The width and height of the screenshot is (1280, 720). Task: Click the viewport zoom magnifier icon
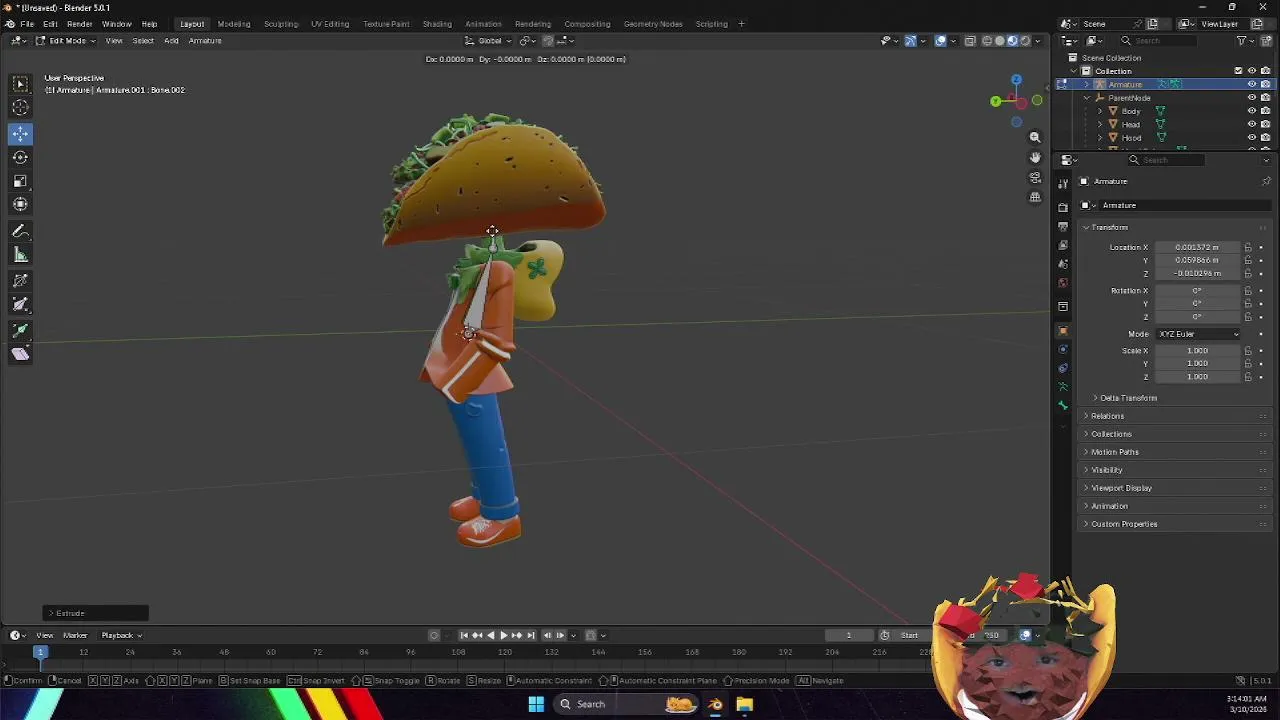click(x=1035, y=137)
